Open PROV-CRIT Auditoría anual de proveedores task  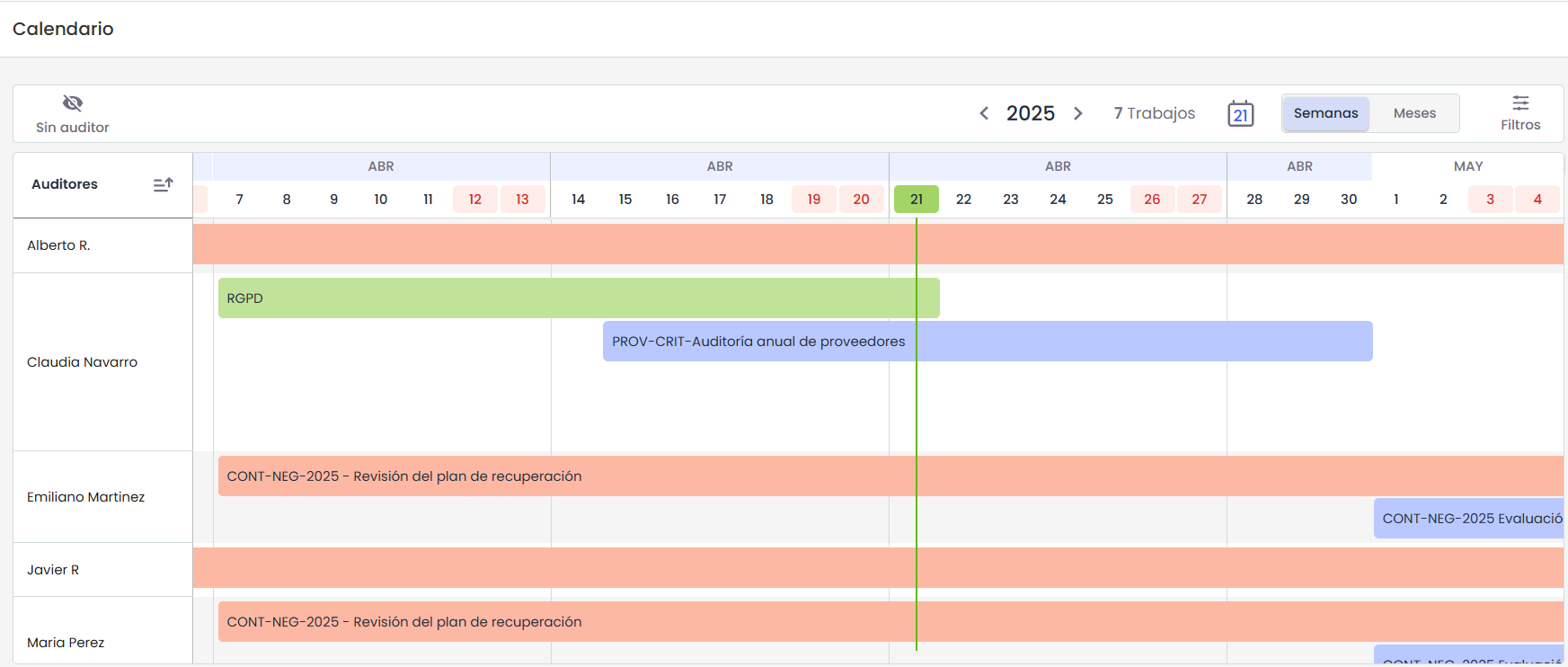pyautogui.click(x=987, y=342)
